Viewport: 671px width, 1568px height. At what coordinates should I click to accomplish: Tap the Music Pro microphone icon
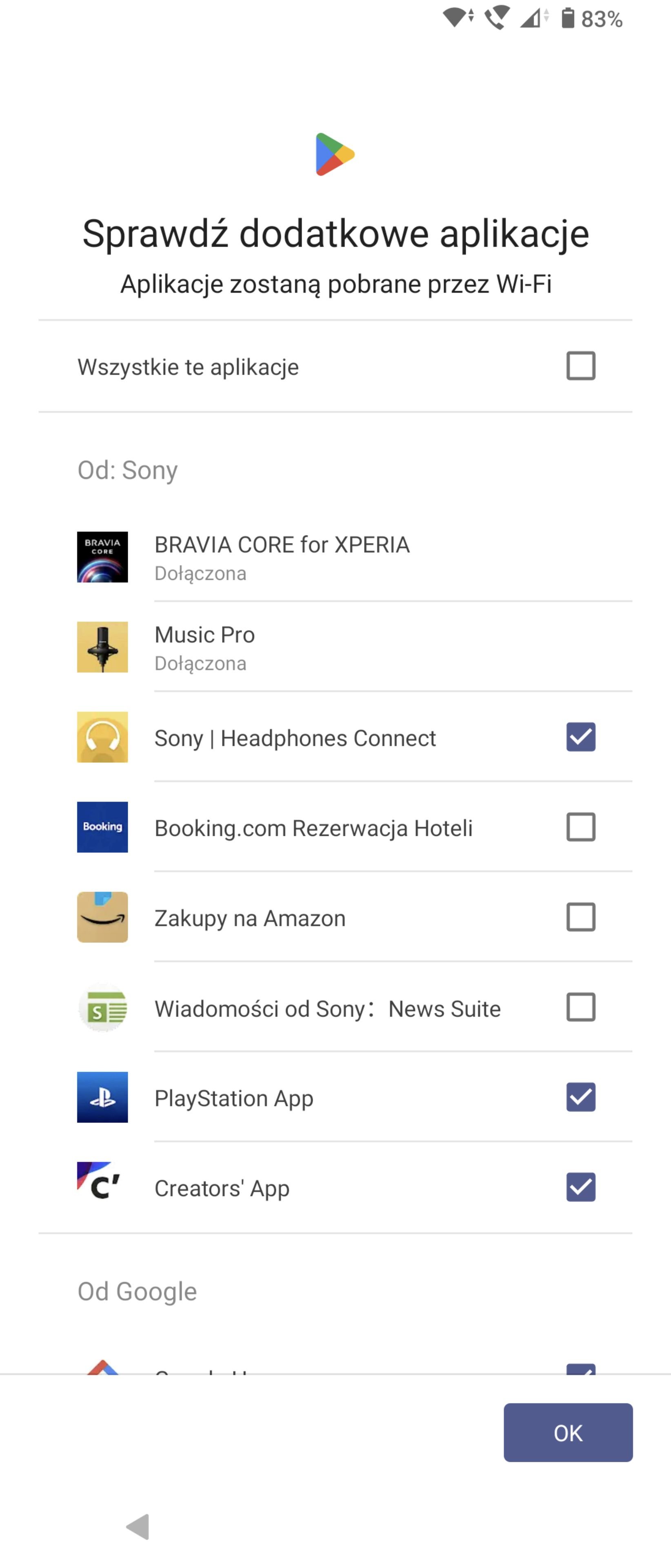point(102,647)
